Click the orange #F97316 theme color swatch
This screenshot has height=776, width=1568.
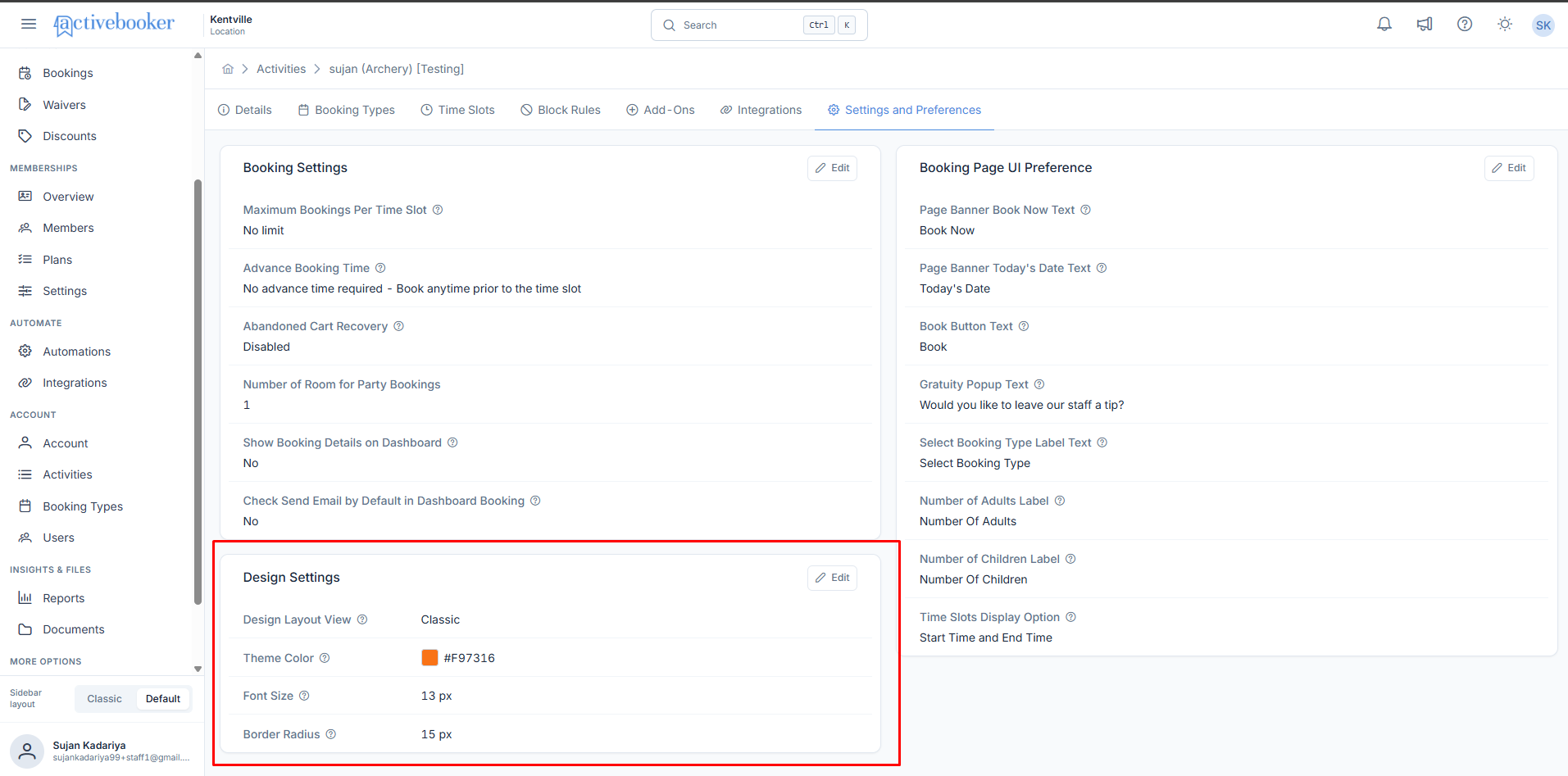pyautogui.click(x=429, y=658)
